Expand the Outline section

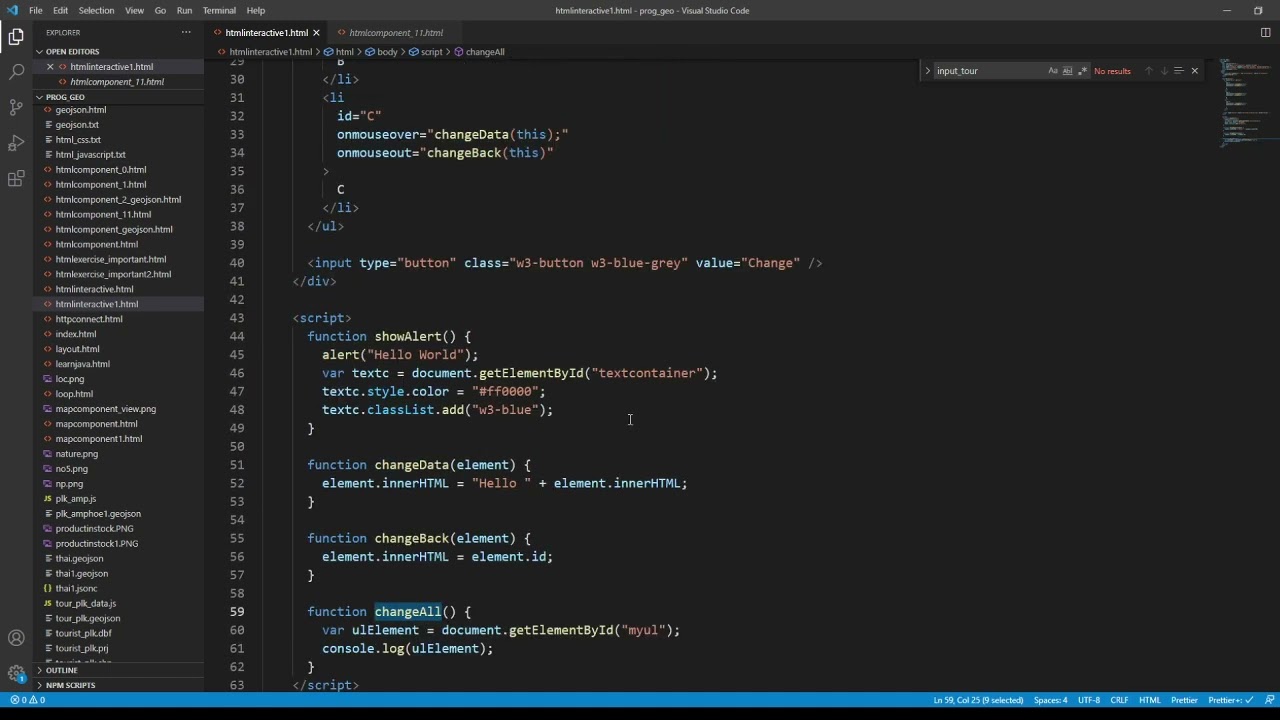[x=61, y=671]
